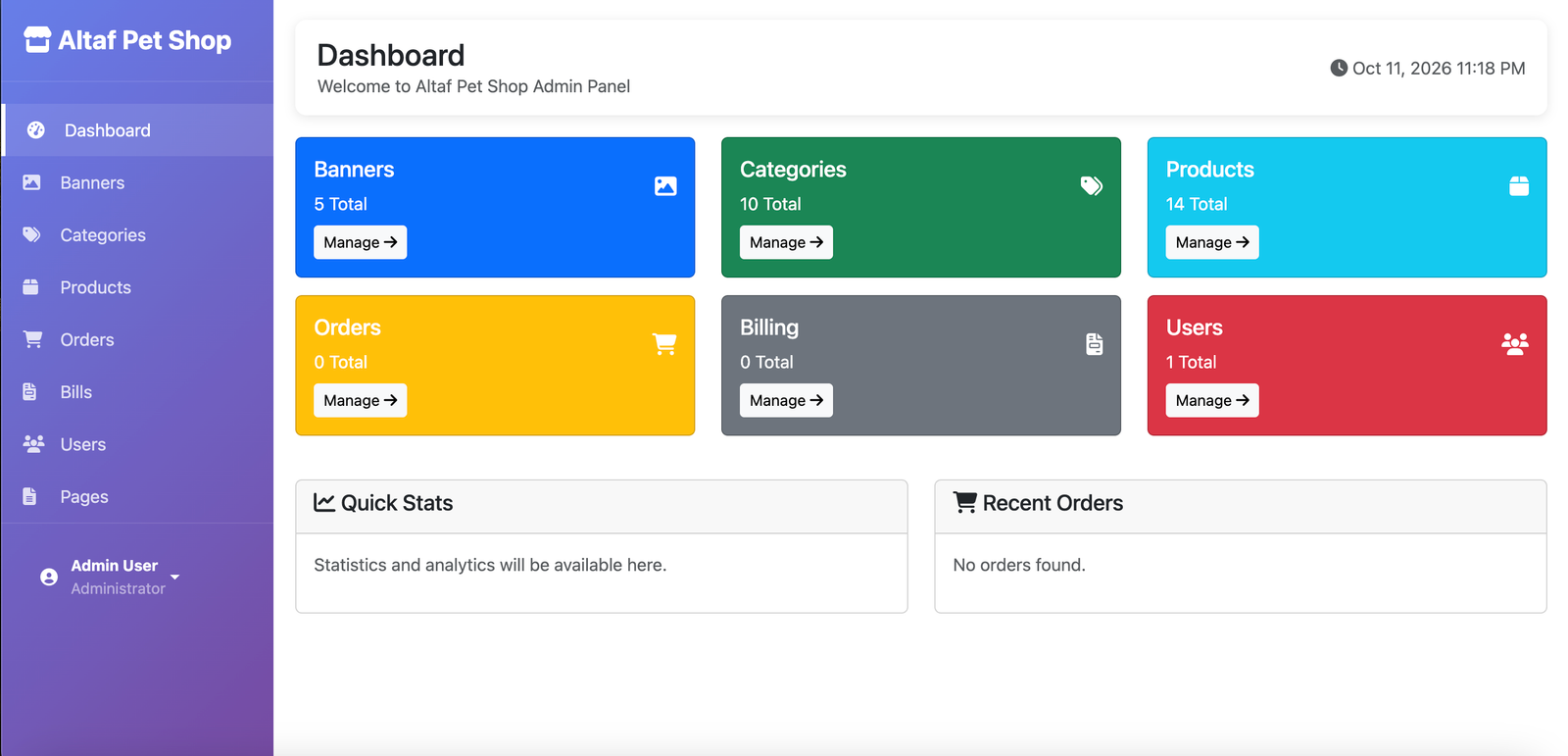
Task: Click the people icon on Users card
Action: tap(1515, 344)
